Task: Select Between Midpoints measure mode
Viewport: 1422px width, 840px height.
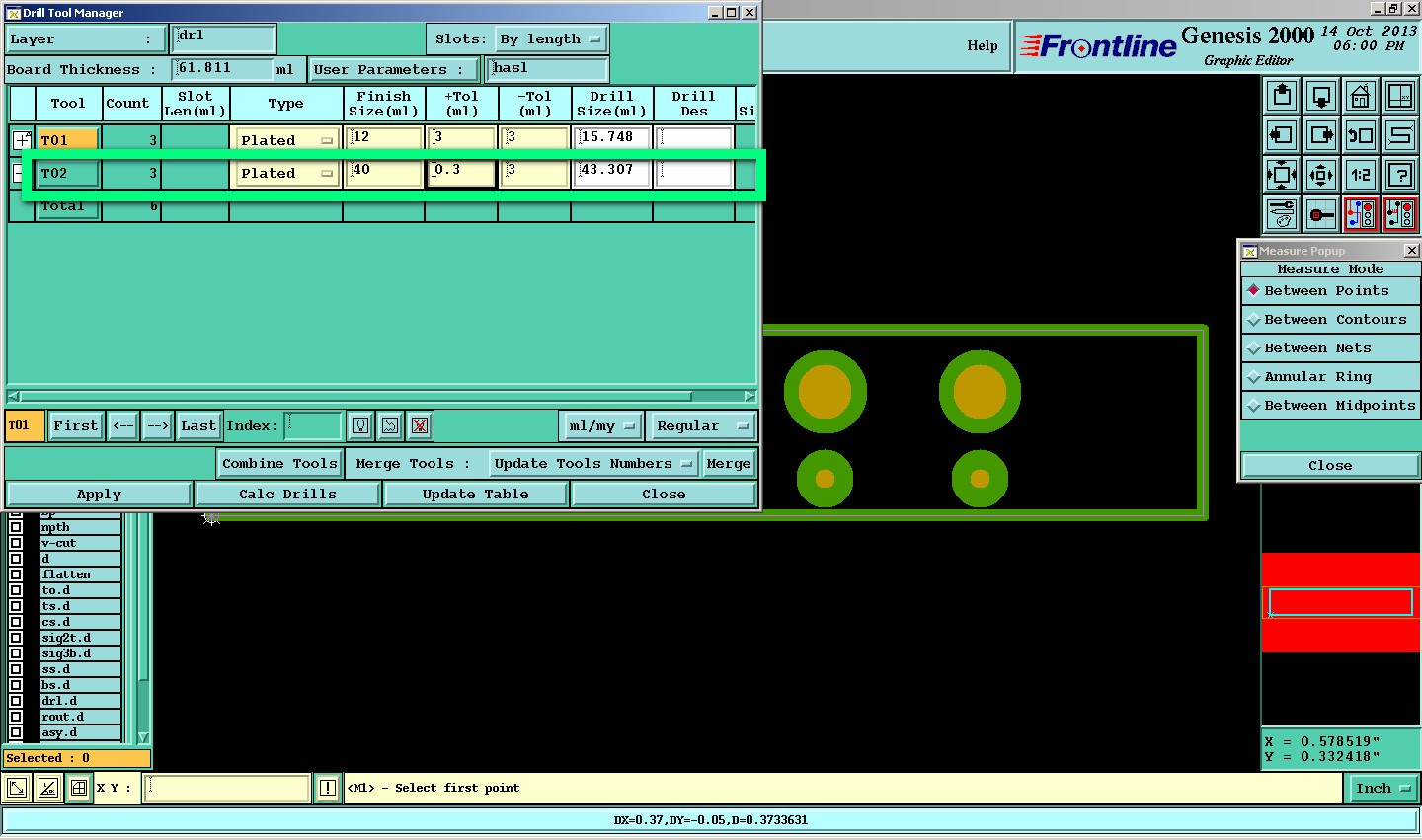Action: [x=1330, y=406]
